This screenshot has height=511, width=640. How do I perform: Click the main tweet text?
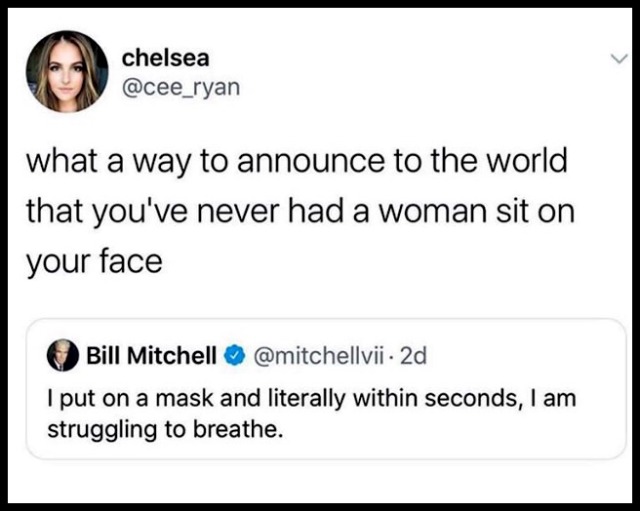pos(300,211)
